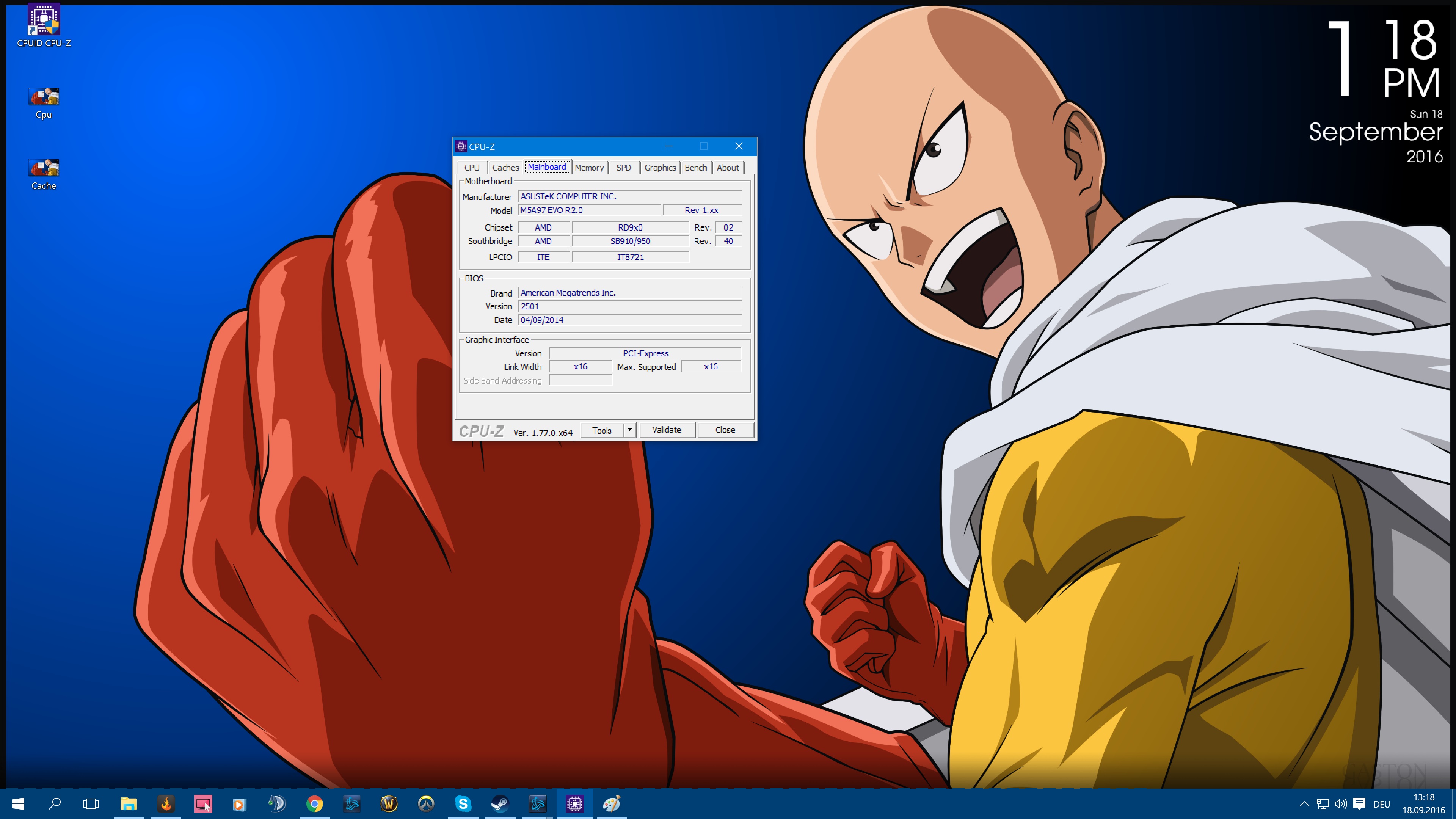Click the Steam taskbar icon

coord(500,803)
